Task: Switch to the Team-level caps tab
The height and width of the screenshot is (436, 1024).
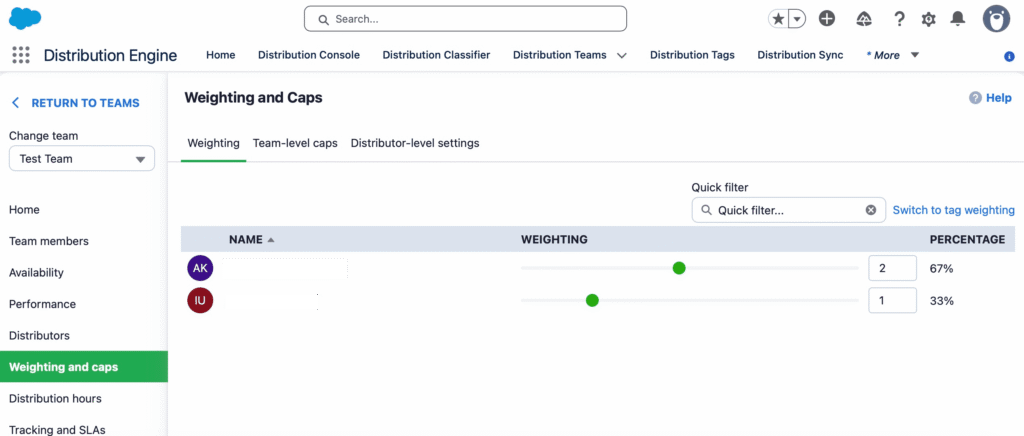Action: 295,143
